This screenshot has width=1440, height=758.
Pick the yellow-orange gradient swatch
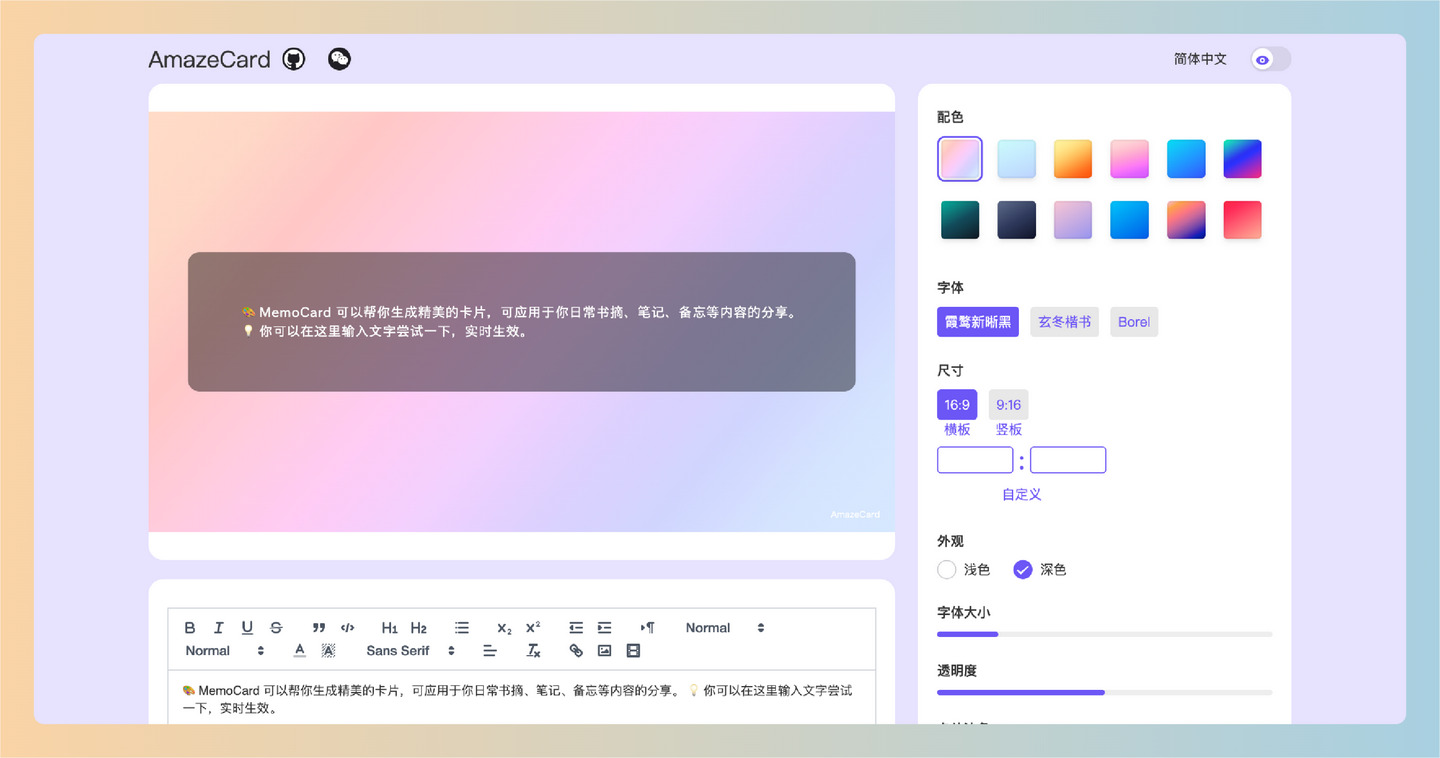point(1073,159)
